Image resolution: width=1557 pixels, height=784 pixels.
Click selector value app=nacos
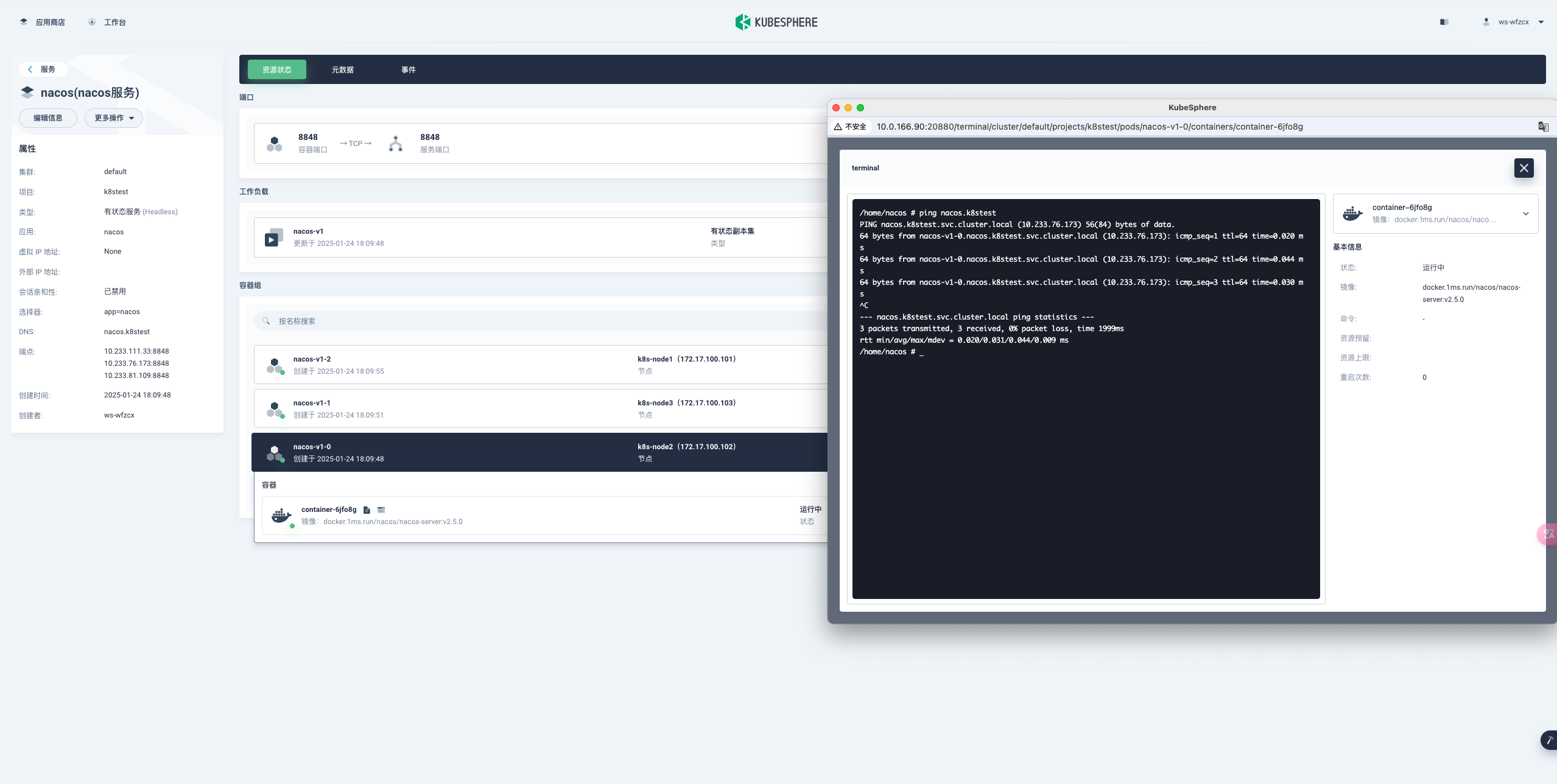(122, 312)
